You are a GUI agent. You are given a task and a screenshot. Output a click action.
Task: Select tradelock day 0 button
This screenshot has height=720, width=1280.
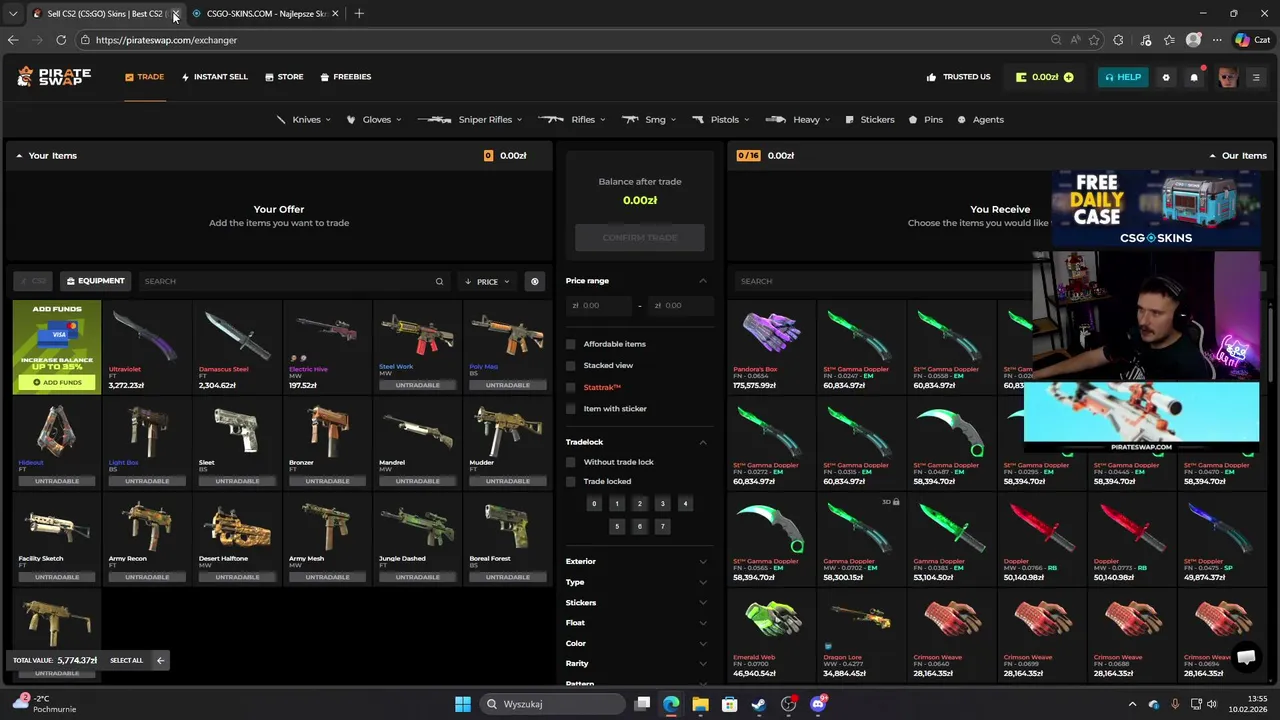coord(594,504)
